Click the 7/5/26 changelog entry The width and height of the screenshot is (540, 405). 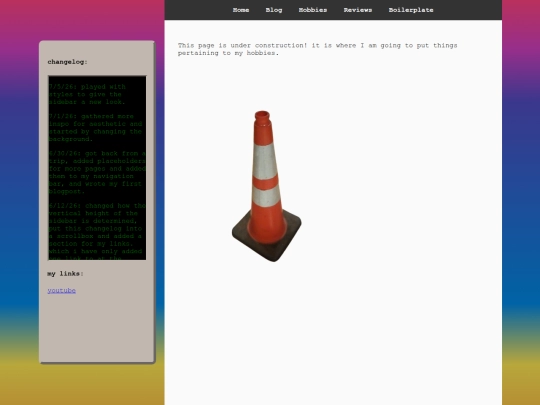click(87, 94)
